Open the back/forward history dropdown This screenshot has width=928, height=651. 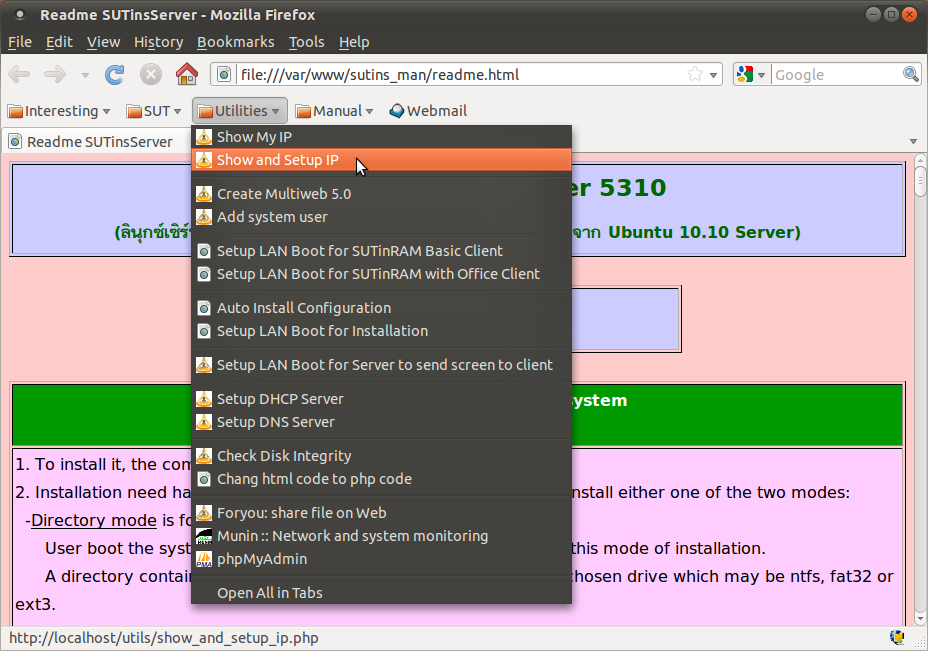85,75
